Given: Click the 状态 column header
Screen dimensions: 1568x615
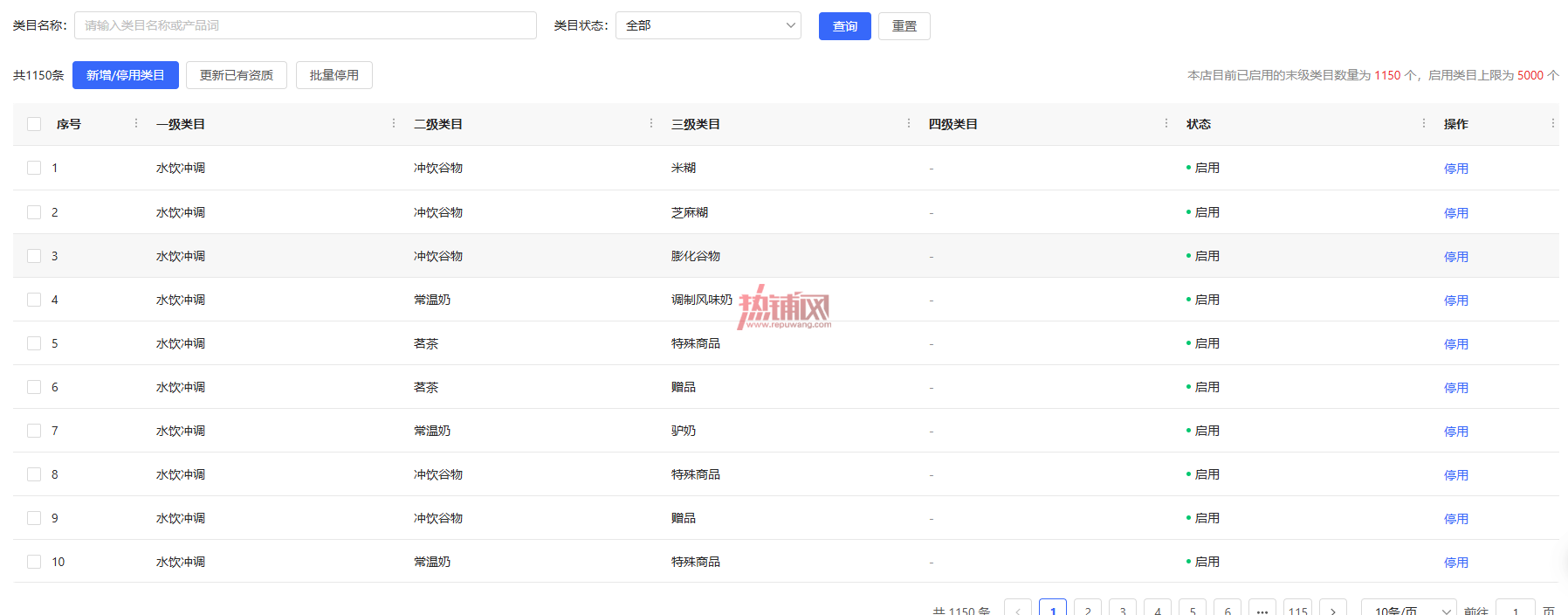Looking at the screenshot, I should pos(1199,124).
